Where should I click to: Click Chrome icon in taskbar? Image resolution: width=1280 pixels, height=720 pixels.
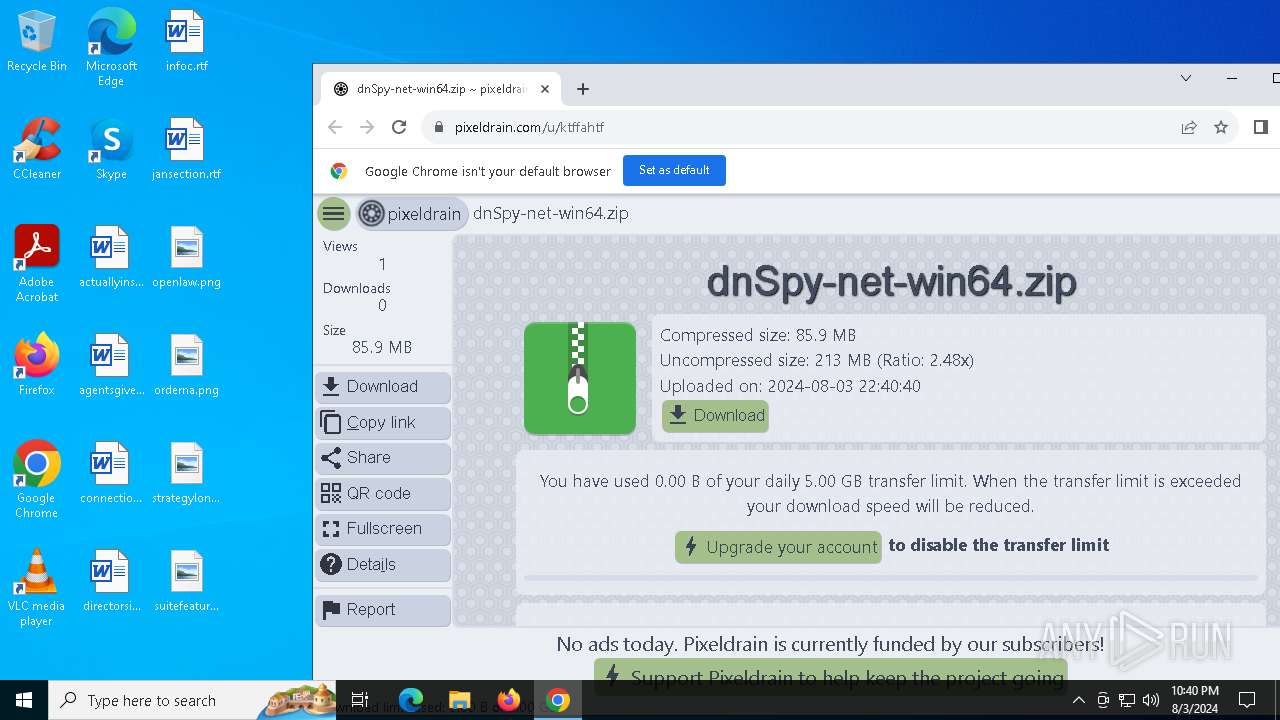[558, 700]
